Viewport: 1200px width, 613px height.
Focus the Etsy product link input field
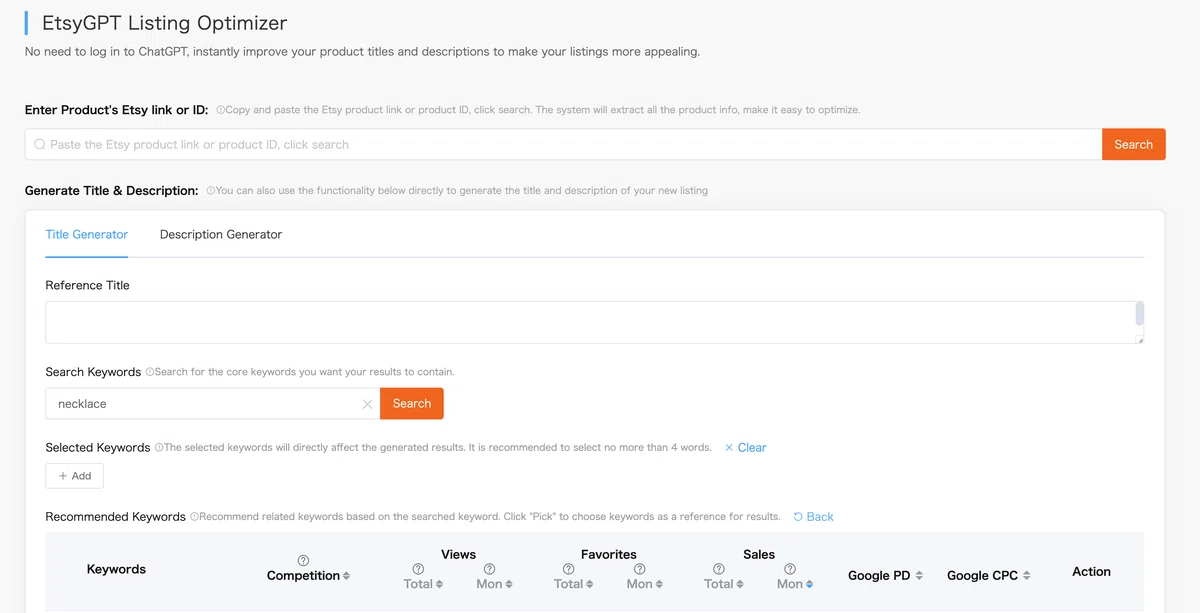(563, 144)
